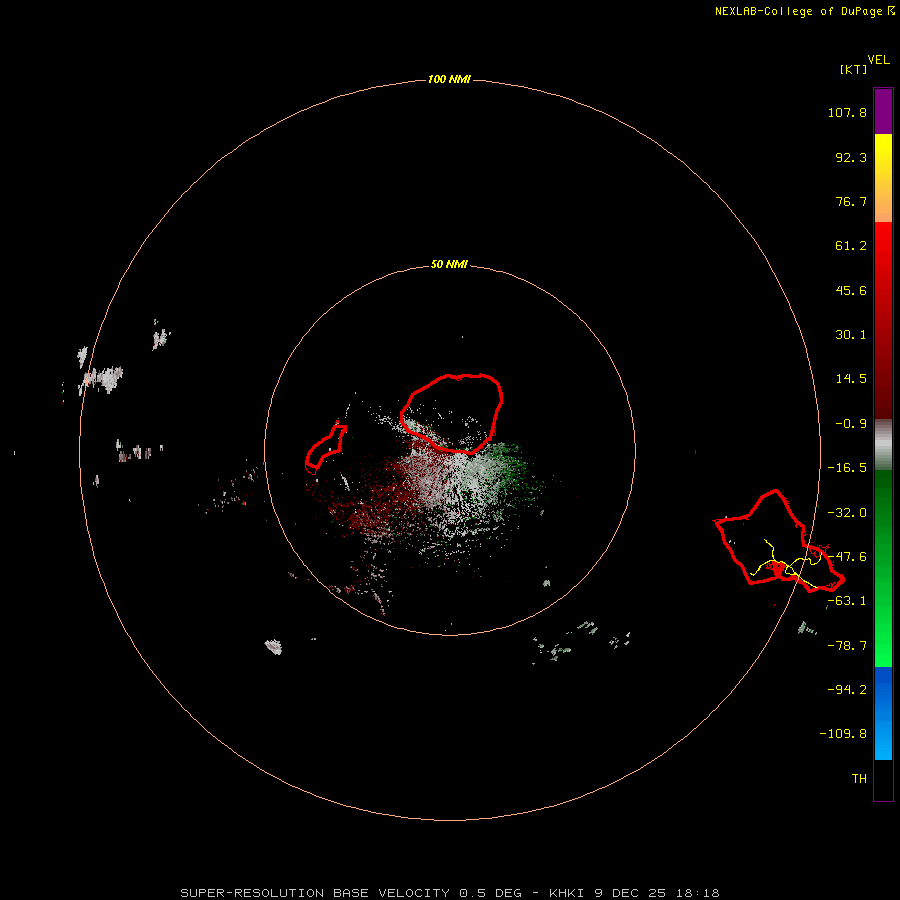Click the -94.2 velocity scale value
The image size is (900, 900).
[x=847, y=690]
